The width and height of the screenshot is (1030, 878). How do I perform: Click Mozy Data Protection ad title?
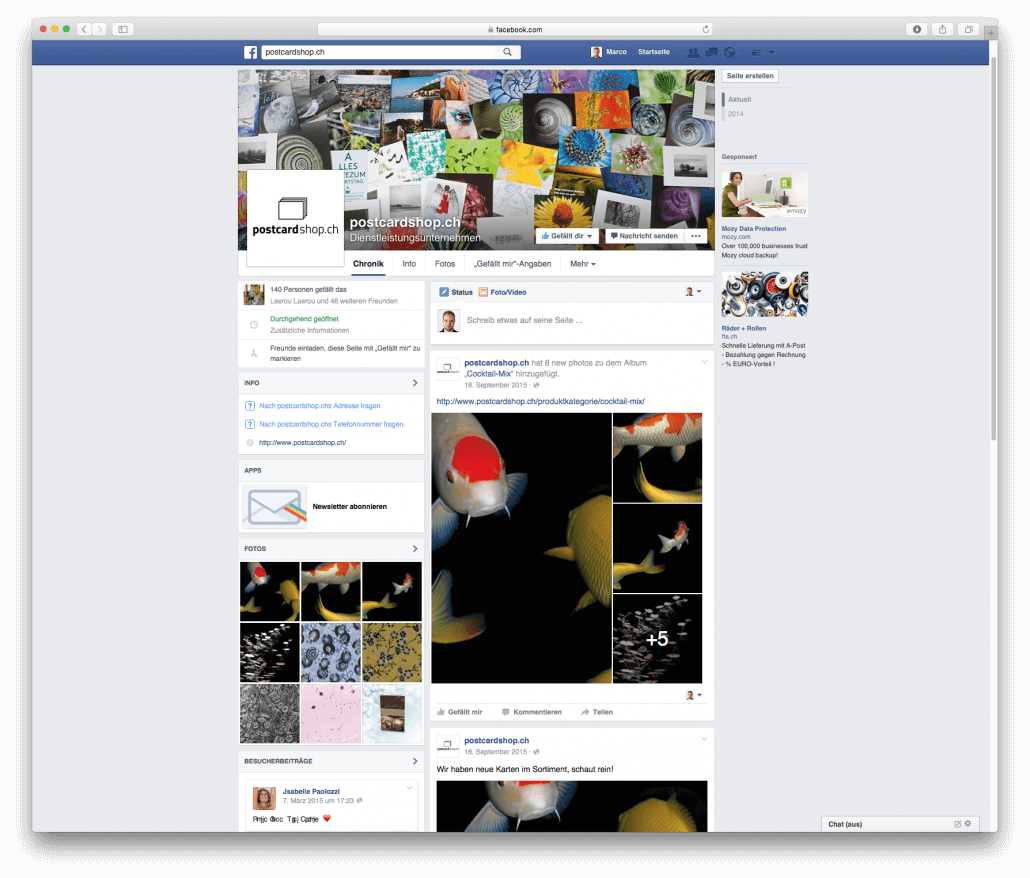point(753,229)
